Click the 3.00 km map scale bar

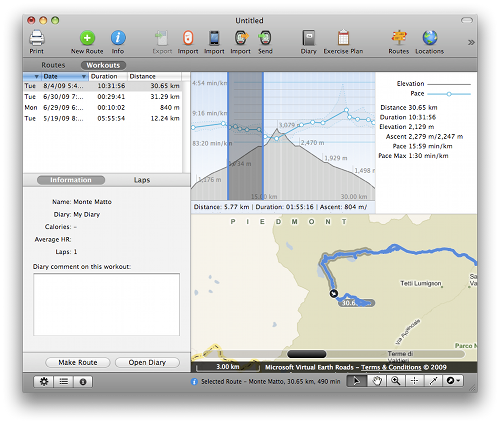point(228,367)
